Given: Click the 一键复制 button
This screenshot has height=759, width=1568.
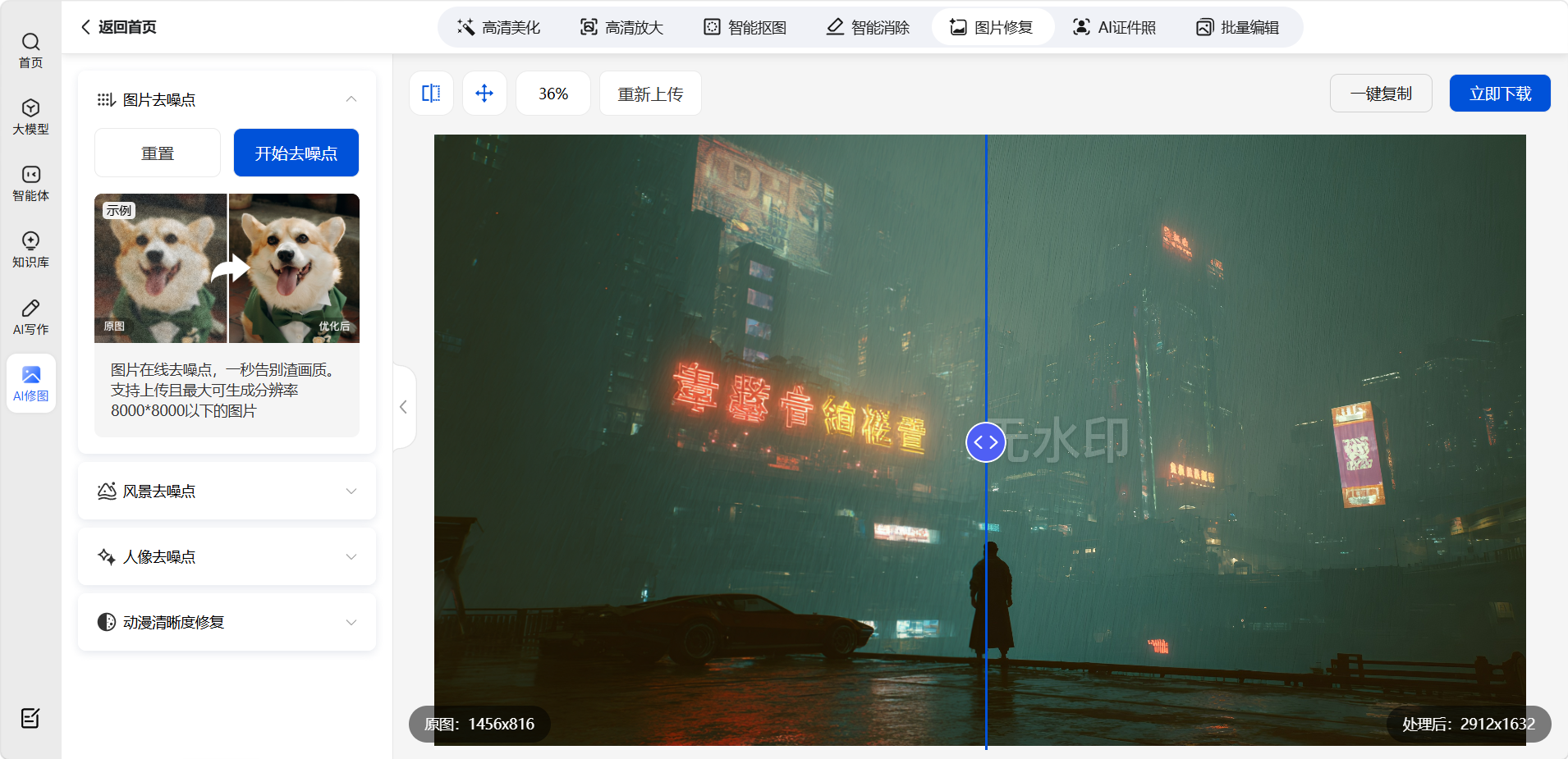Looking at the screenshot, I should click(x=1381, y=94).
